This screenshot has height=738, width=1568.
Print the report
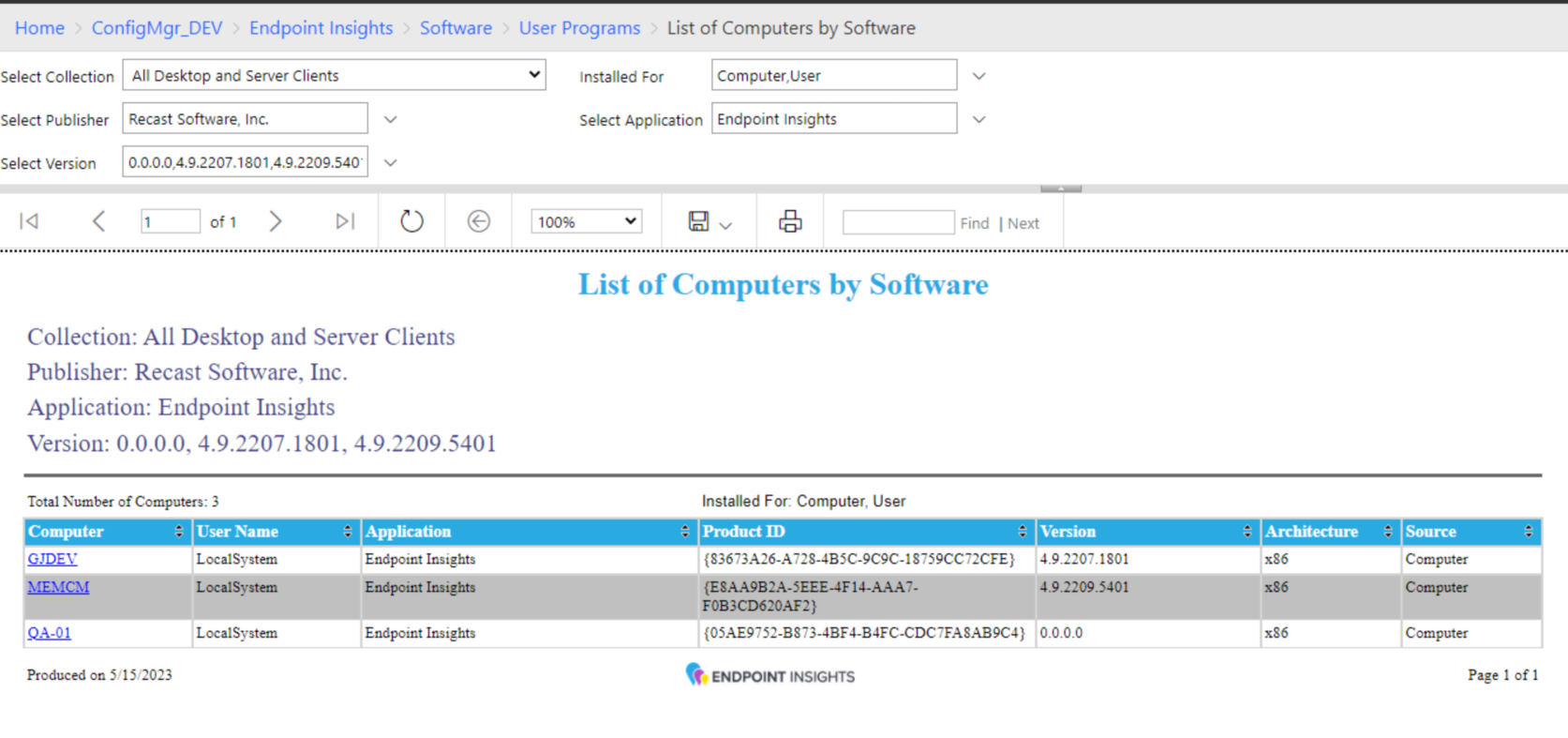pos(790,221)
